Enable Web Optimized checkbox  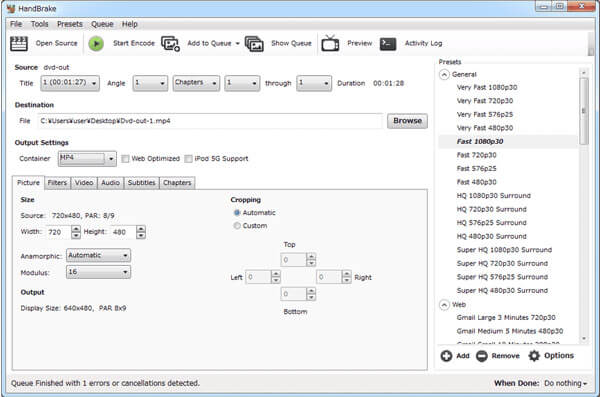125,158
